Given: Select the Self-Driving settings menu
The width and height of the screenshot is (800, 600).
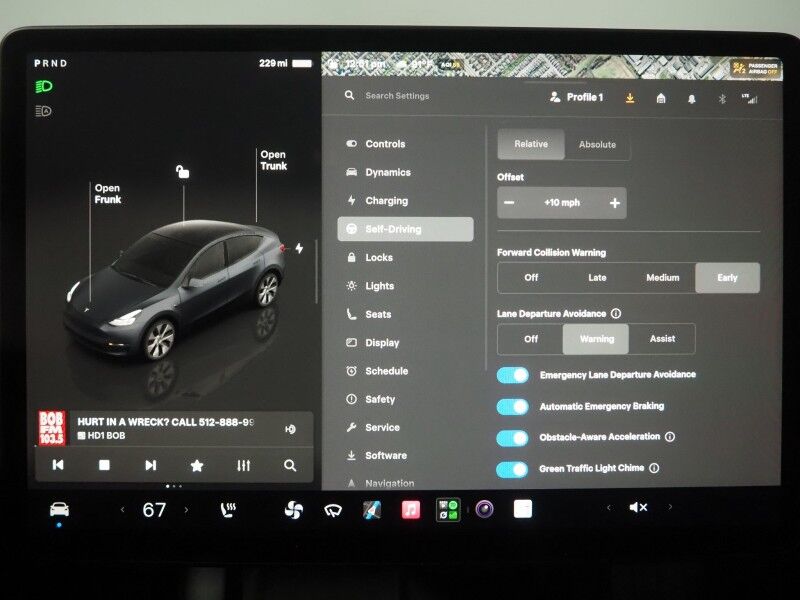Looking at the screenshot, I should pos(405,229).
